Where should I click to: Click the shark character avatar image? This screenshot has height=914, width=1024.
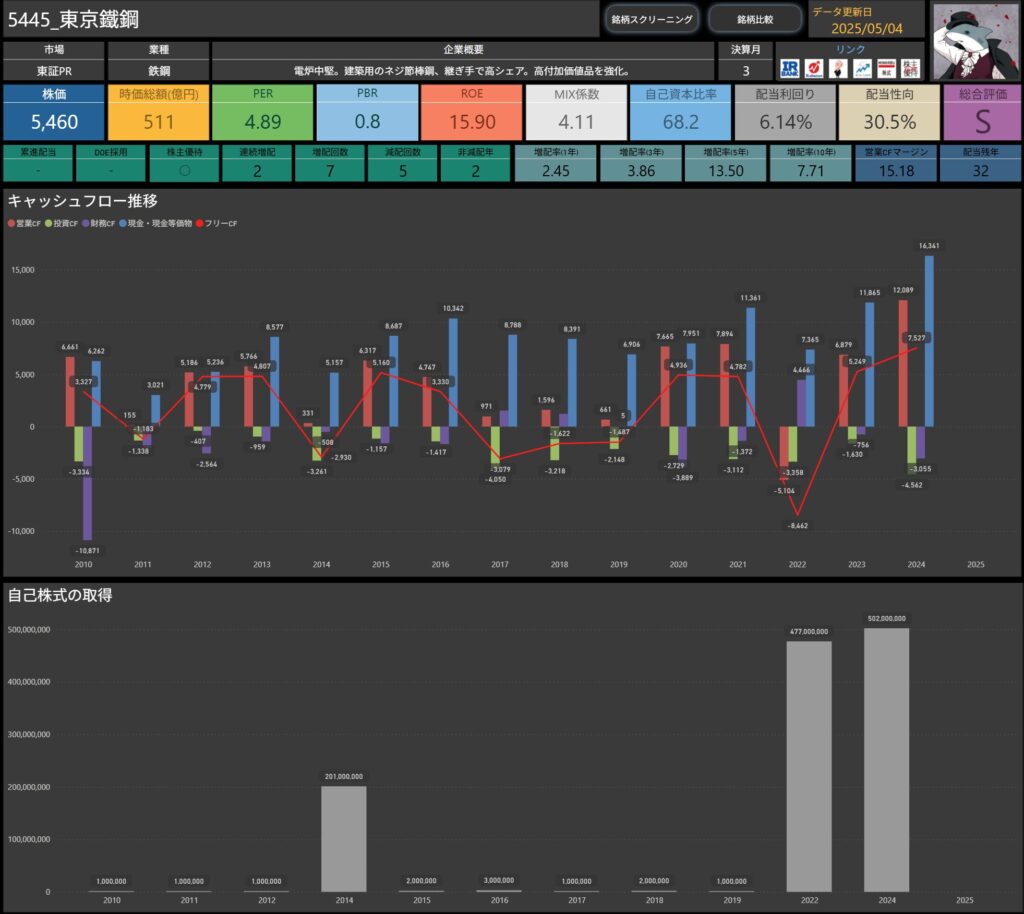tap(976, 41)
